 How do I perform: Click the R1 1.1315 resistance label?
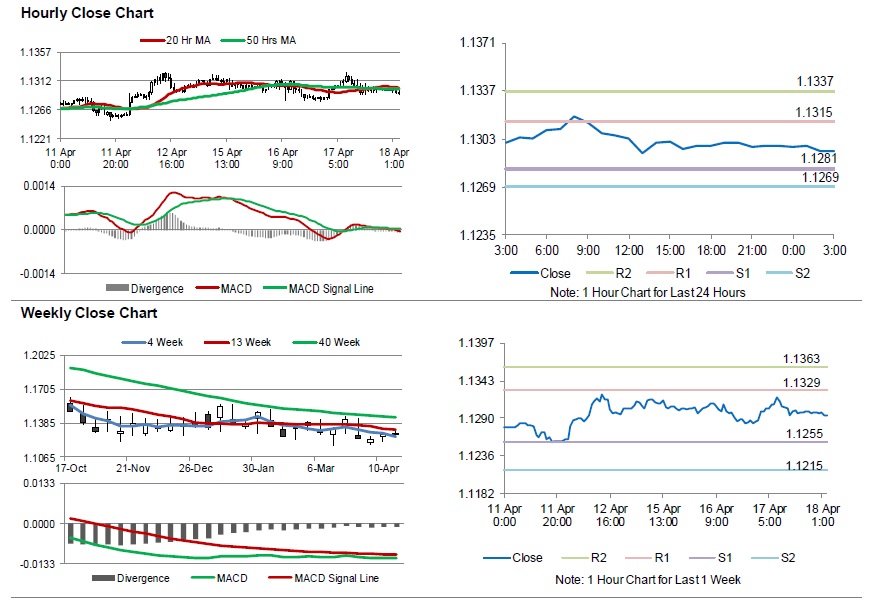813,113
